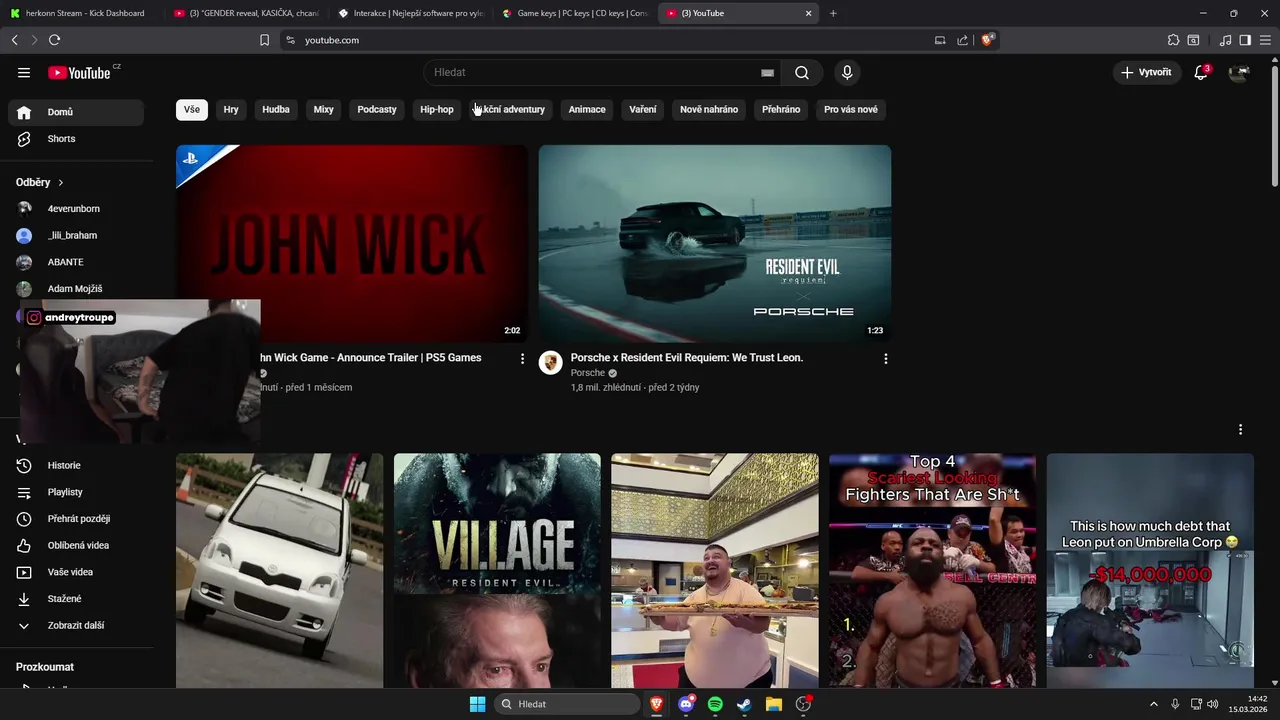Viewport: 1280px width, 720px height.
Task: Open options for Porsche Resident Evil video
Action: [885, 359]
